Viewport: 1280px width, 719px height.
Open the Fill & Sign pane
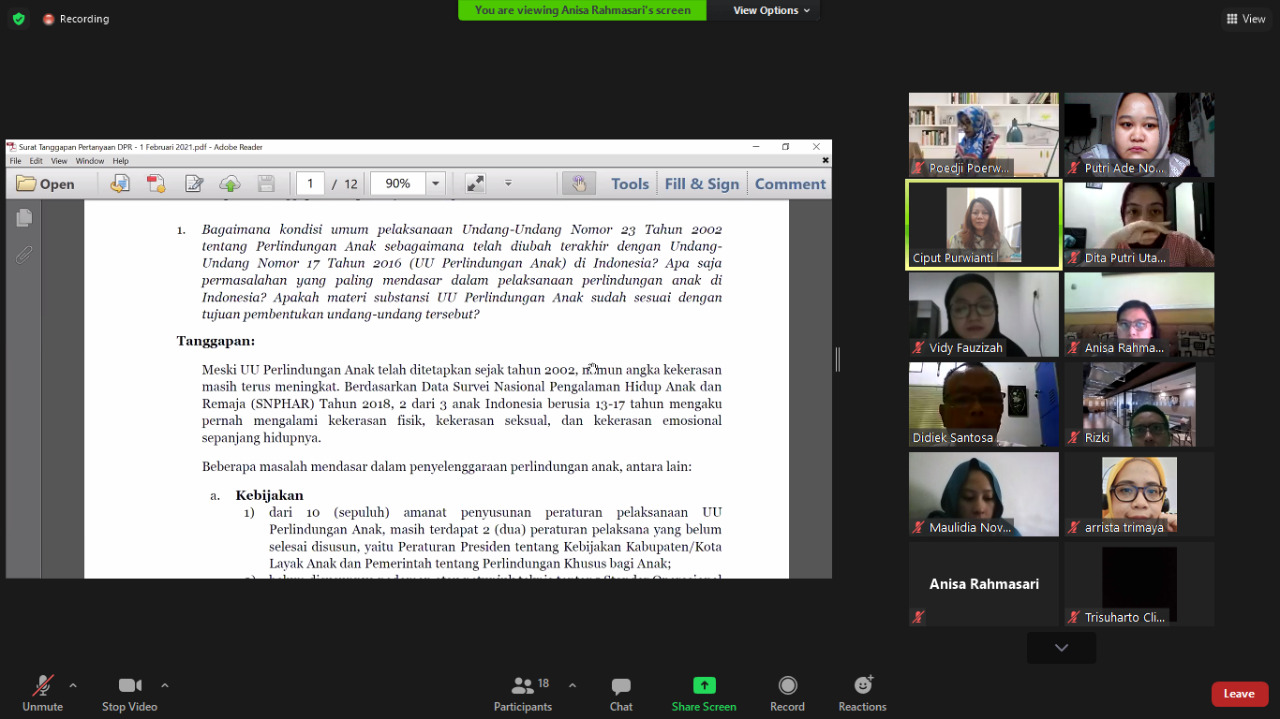(702, 184)
